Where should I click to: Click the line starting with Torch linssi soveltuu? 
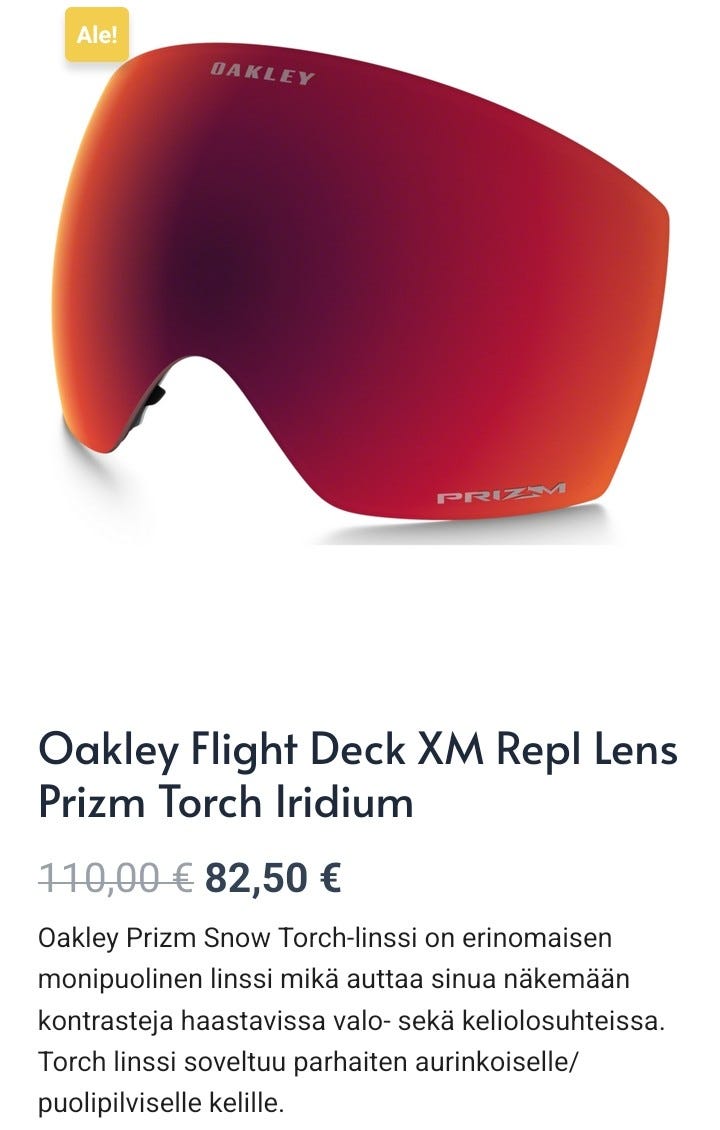point(309,1062)
